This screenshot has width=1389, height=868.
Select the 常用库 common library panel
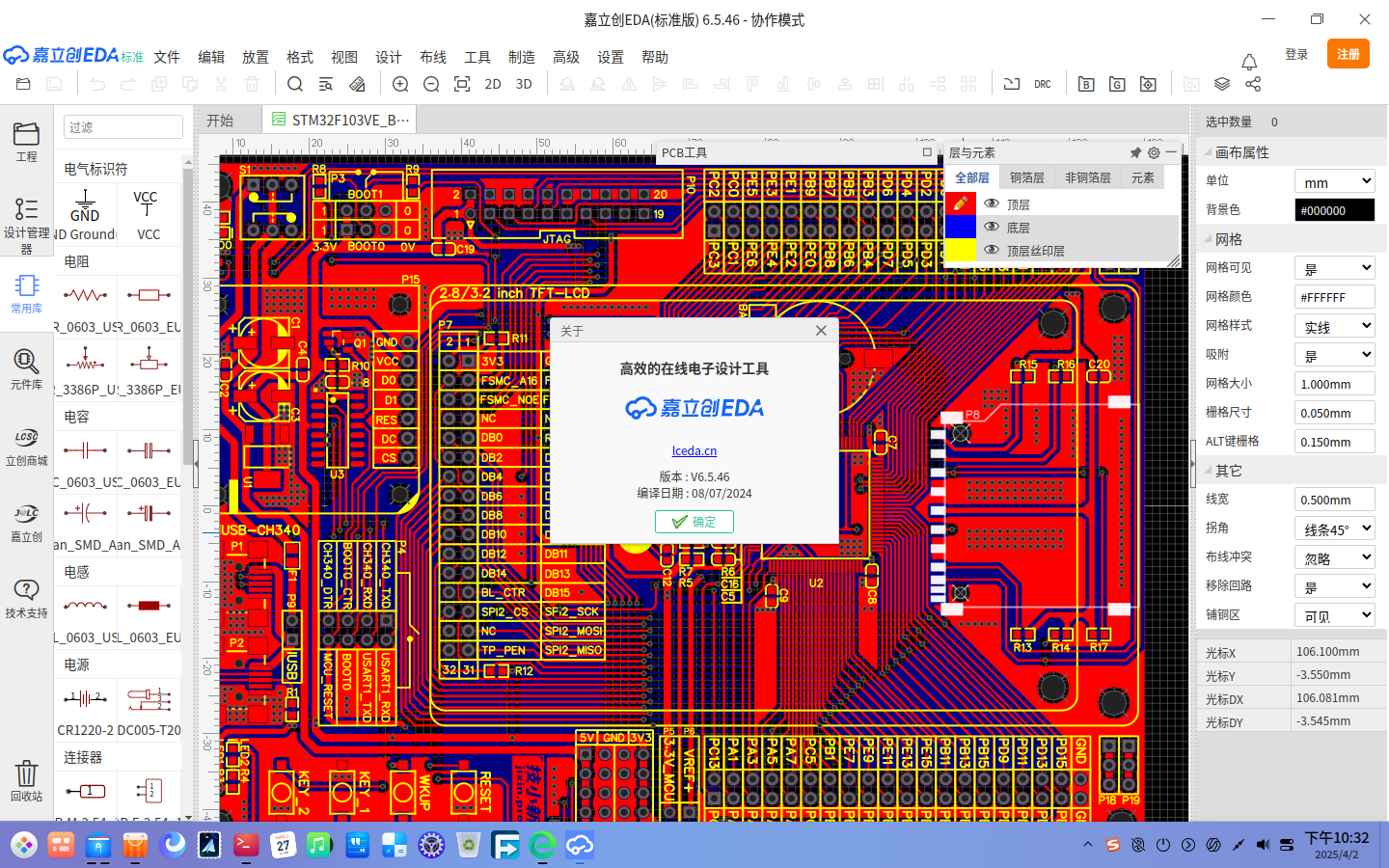pyautogui.click(x=26, y=294)
